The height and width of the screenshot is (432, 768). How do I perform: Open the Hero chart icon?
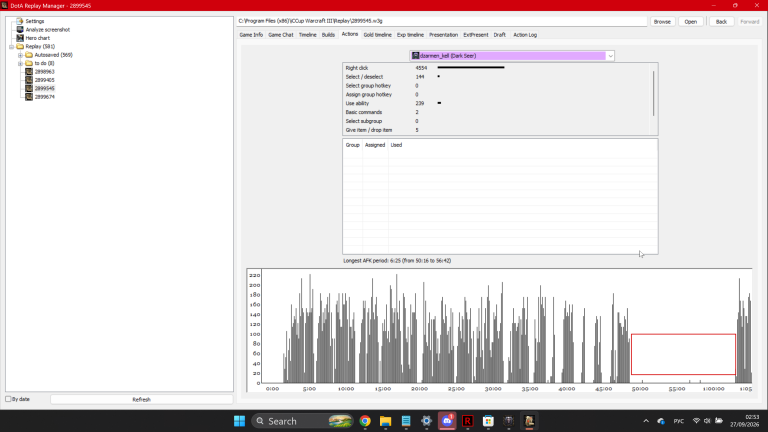(20, 38)
